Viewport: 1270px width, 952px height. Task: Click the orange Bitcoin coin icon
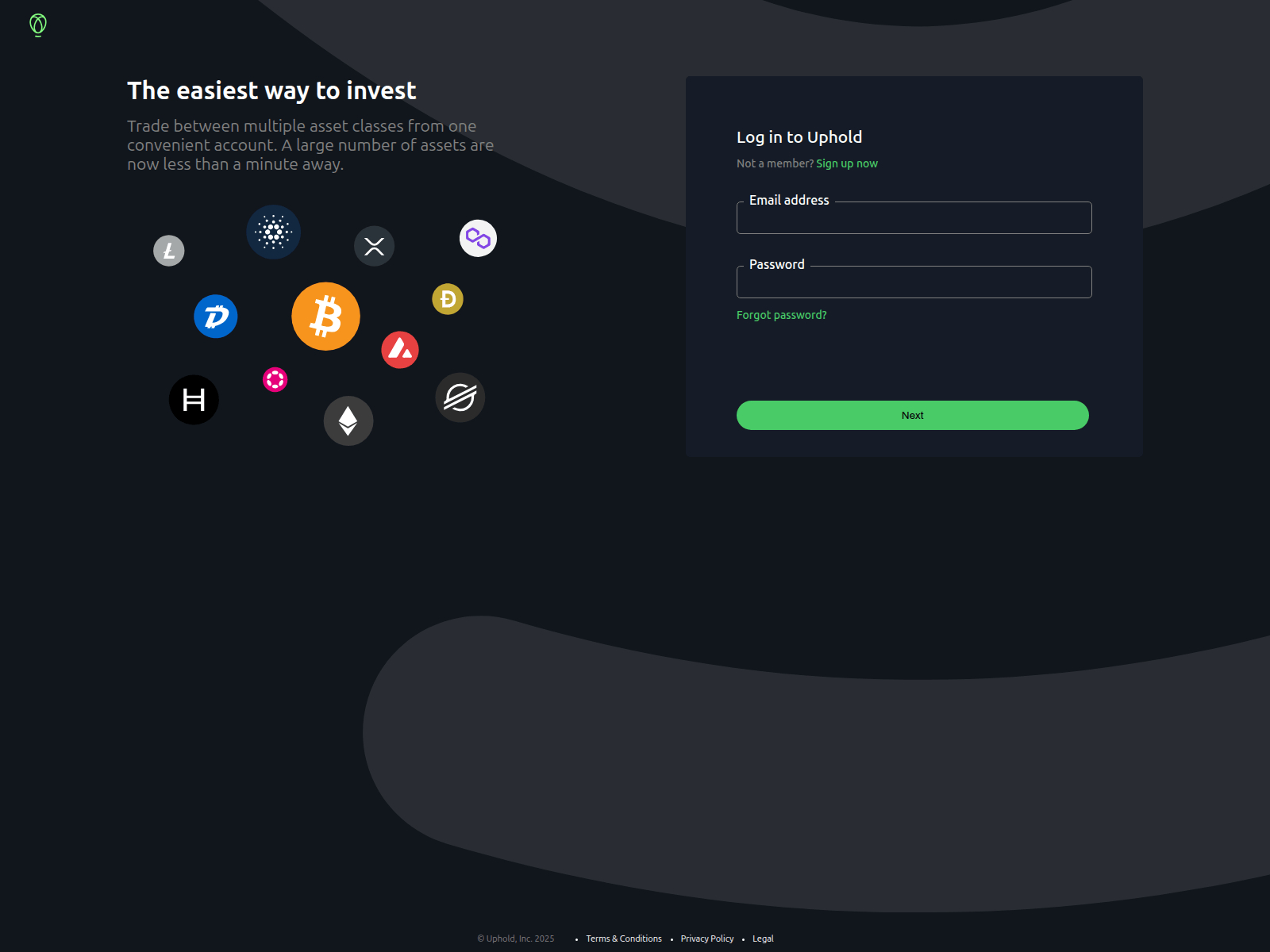point(325,317)
